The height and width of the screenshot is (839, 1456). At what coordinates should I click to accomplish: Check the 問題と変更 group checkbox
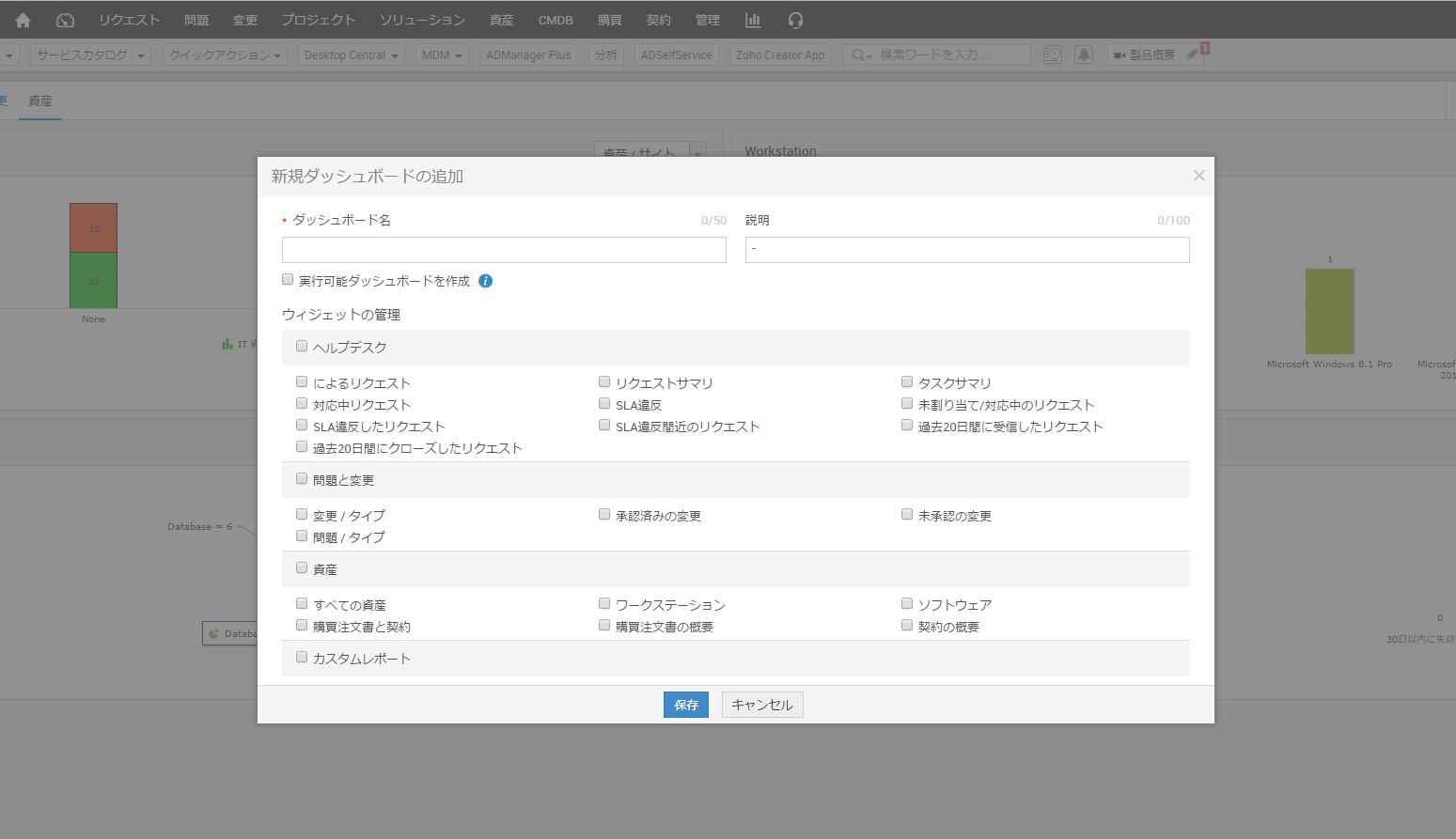[x=302, y=479]
